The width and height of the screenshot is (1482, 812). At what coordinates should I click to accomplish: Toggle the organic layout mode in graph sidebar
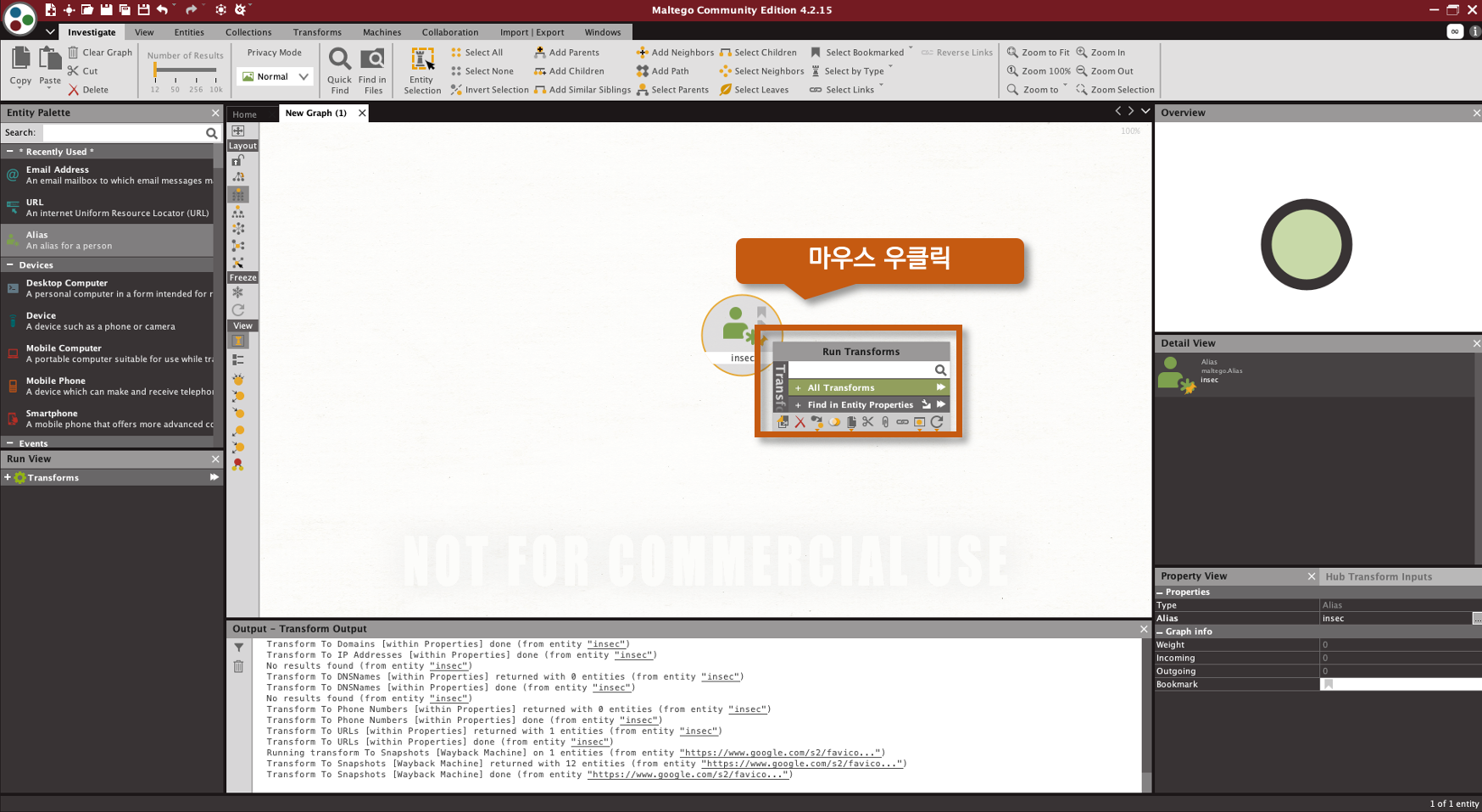[x=238, y=246]
